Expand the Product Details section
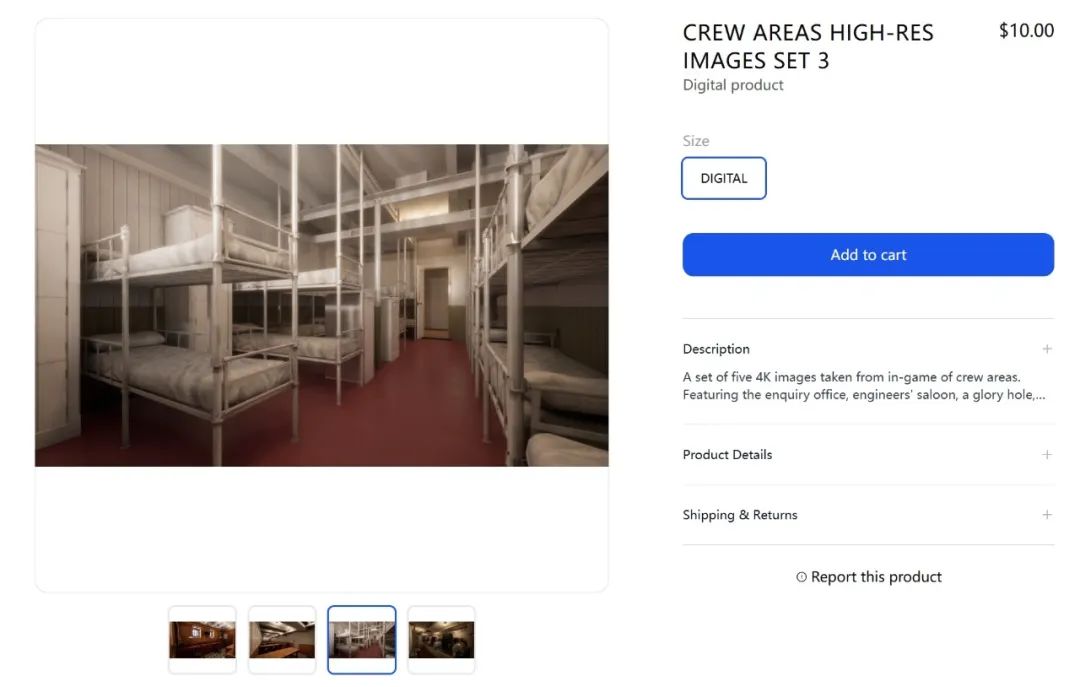The image size is (1080, 687). 728,455
